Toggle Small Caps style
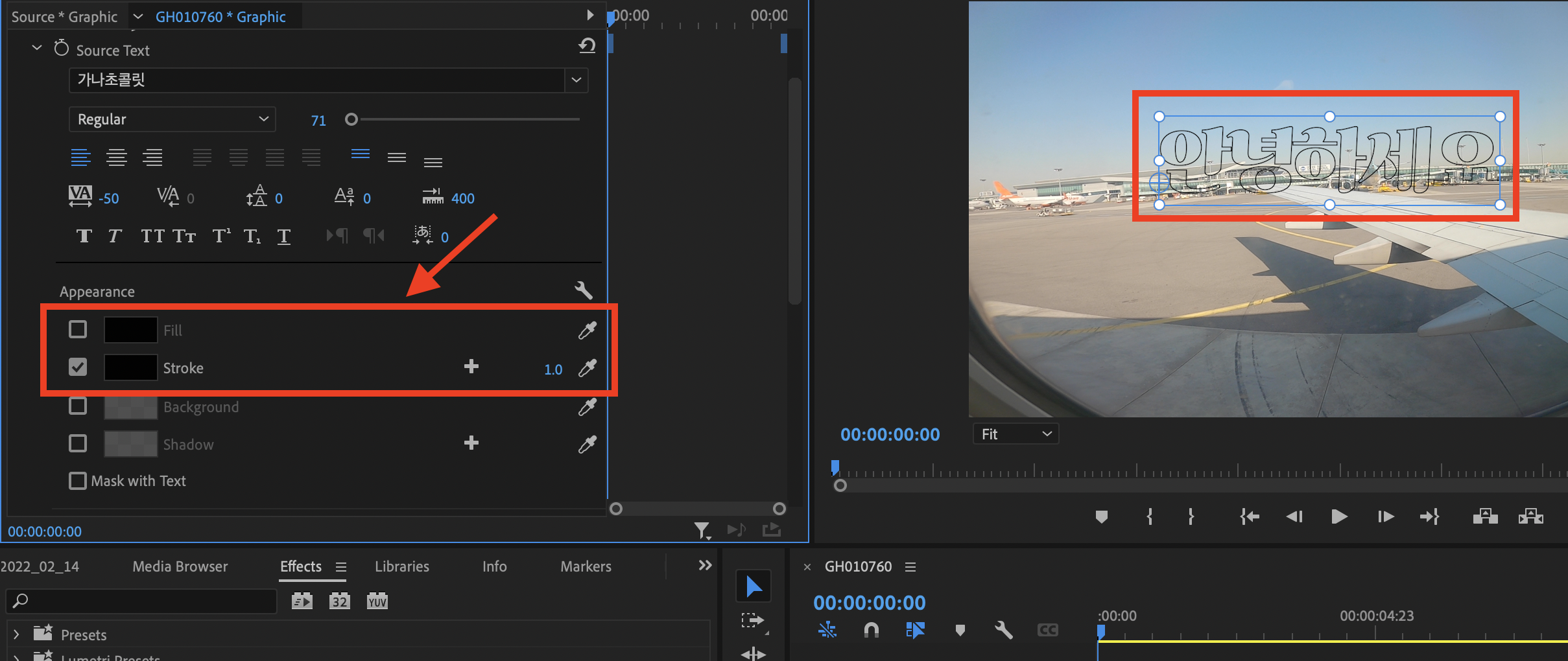 coord(184,236)
